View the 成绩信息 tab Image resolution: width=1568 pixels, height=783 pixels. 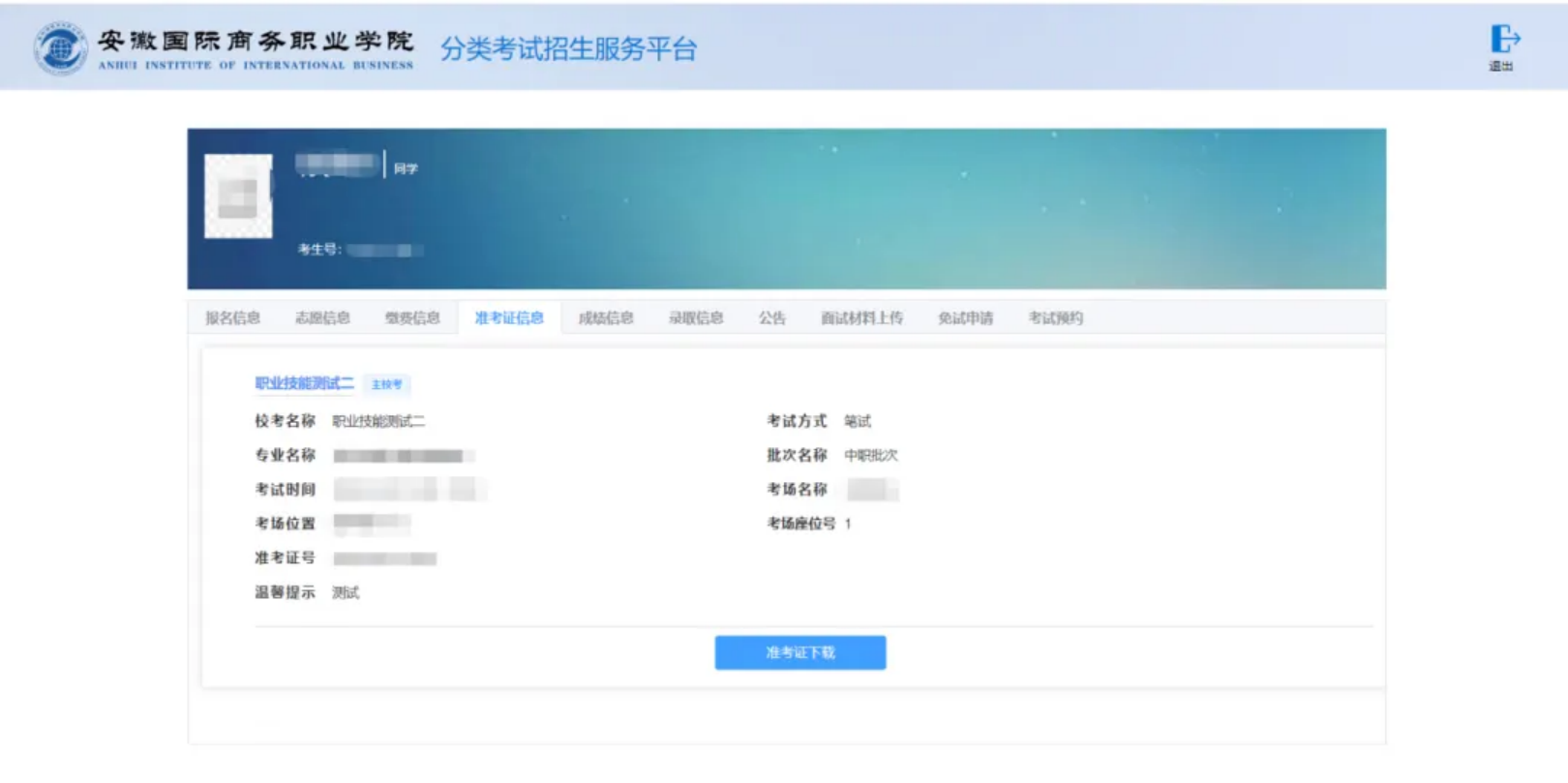coord(606,317)
